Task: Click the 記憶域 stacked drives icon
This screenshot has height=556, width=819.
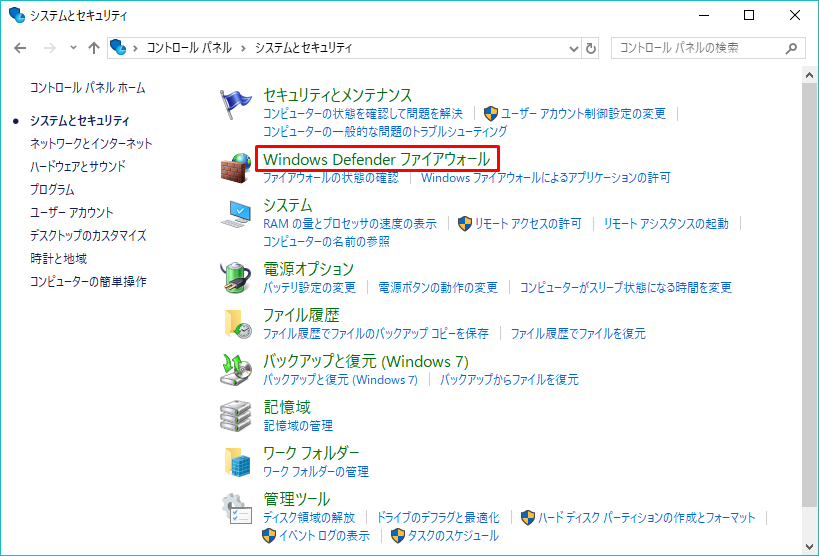Action: coord(236,415)
